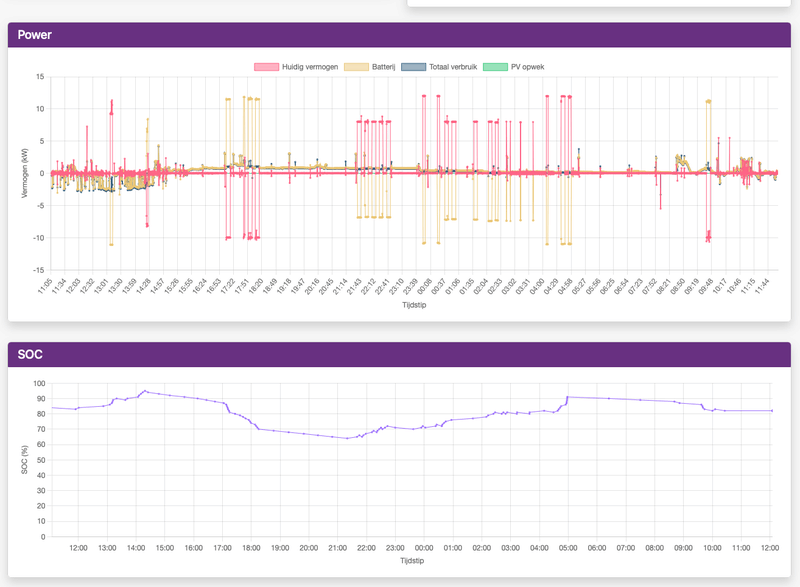The height and width of the screenshot is (587, 800).
Task: Click the 14:00 tick on SOC chart
Action: (136, 548)
